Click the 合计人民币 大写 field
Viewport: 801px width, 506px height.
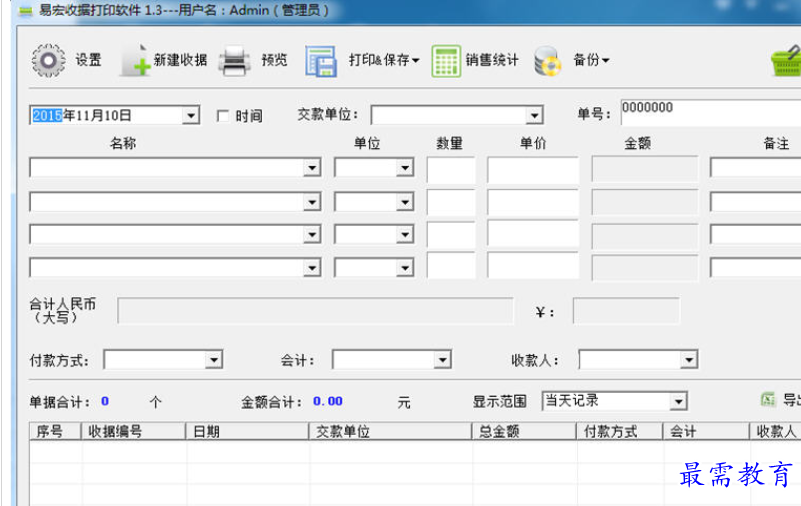[315, 311]
